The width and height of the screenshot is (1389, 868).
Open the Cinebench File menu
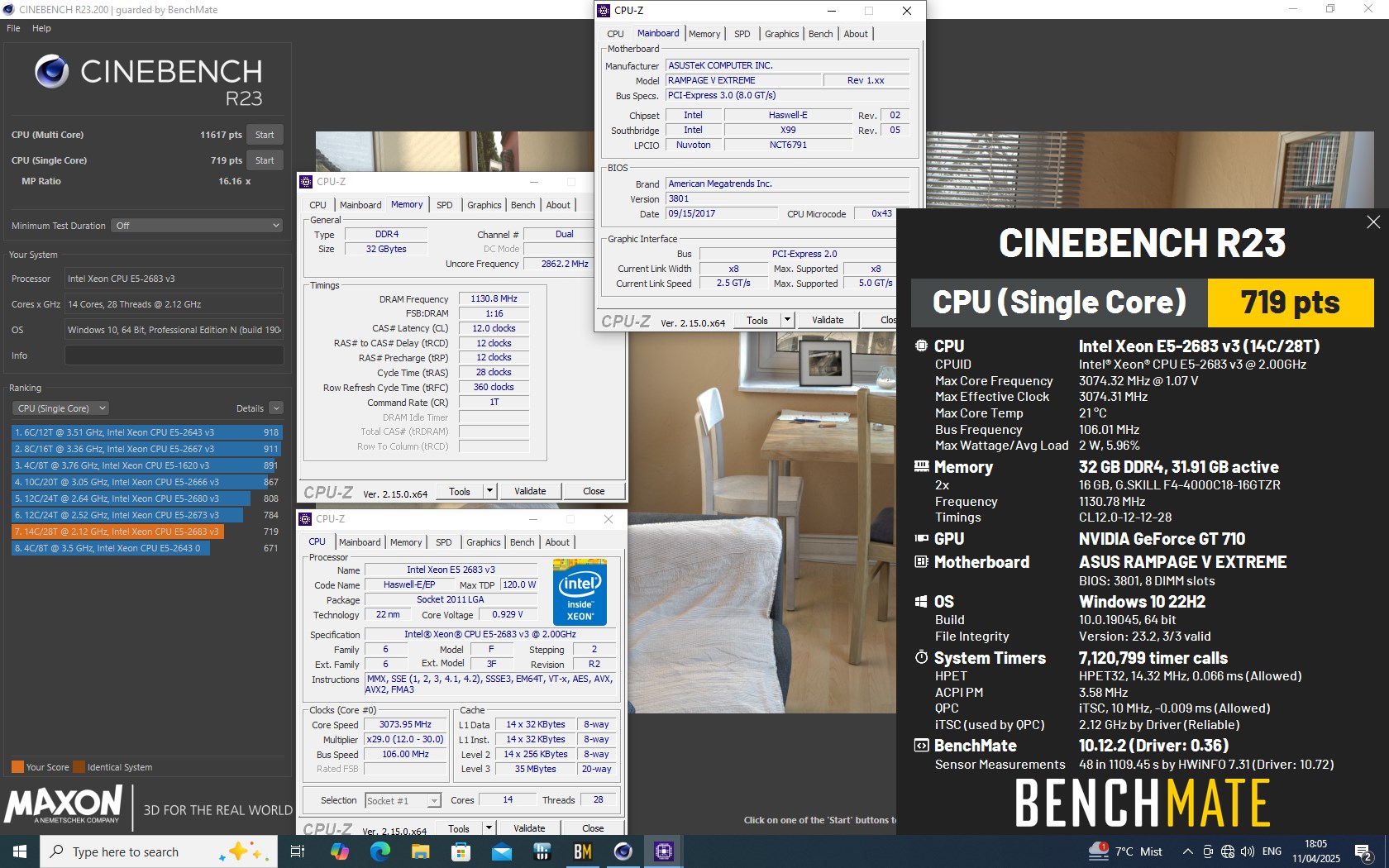tap(13, 28)
